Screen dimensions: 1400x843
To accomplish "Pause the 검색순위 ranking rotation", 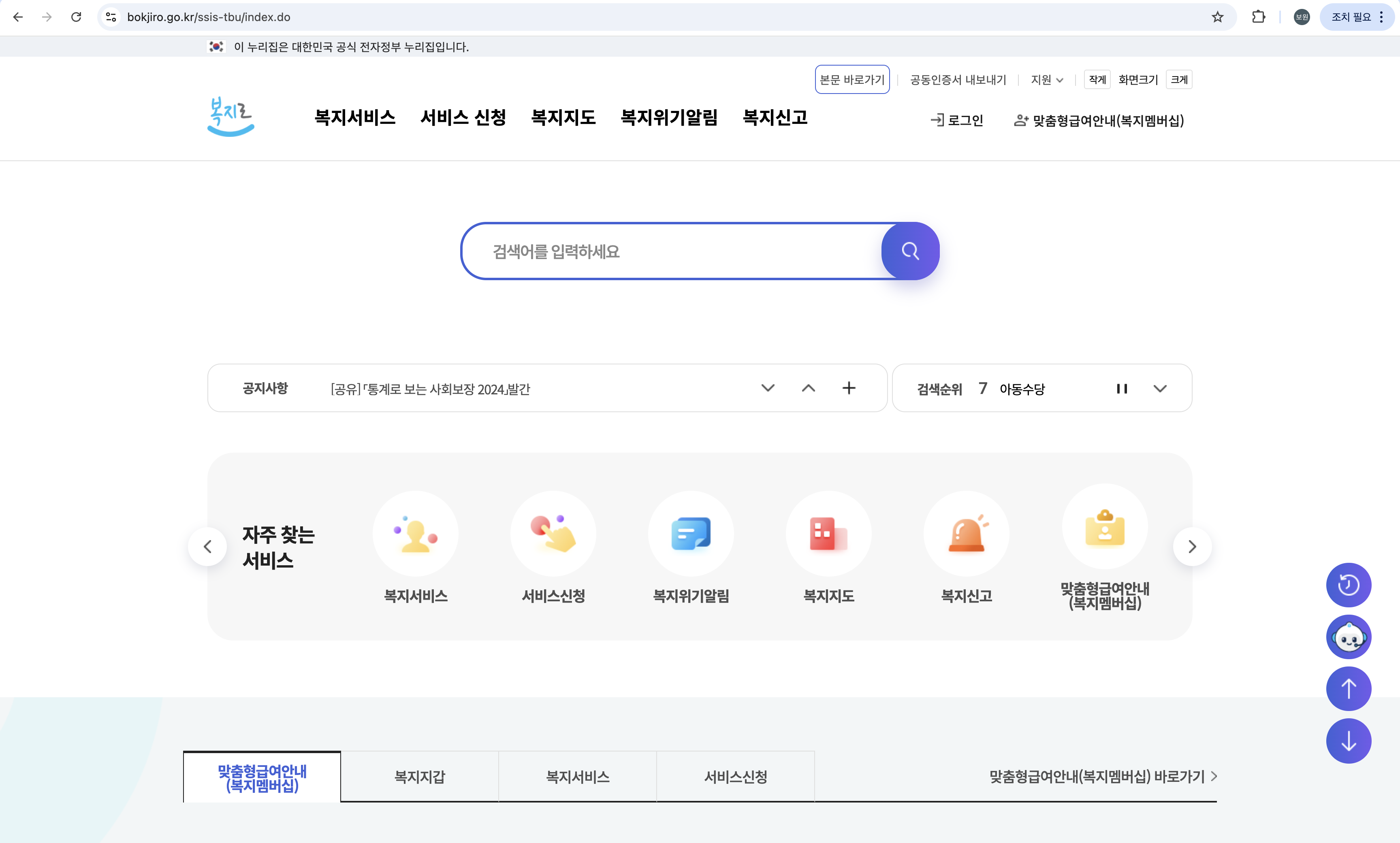I will [x=1122, y=389].
